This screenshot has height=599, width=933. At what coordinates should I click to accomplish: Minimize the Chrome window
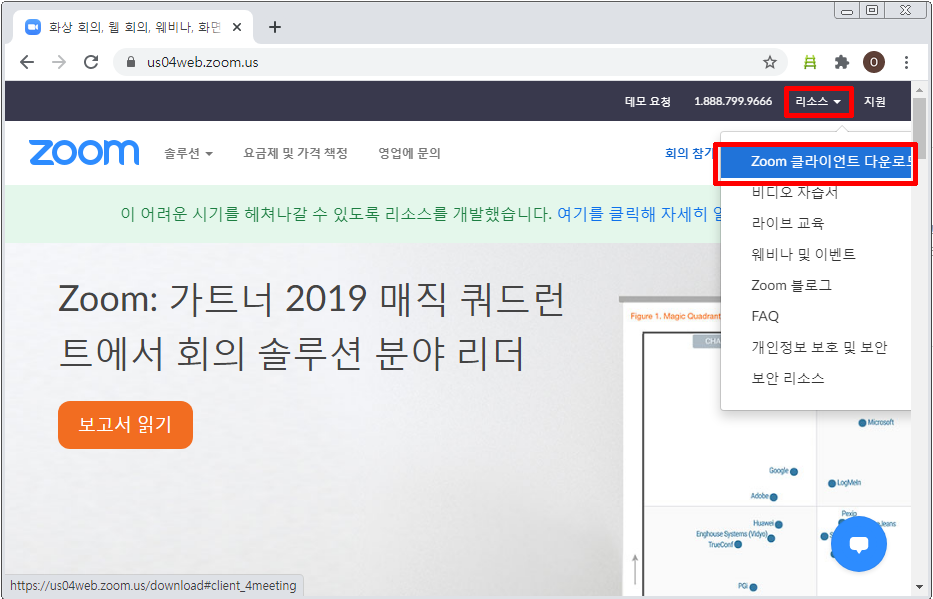point(847,11)
